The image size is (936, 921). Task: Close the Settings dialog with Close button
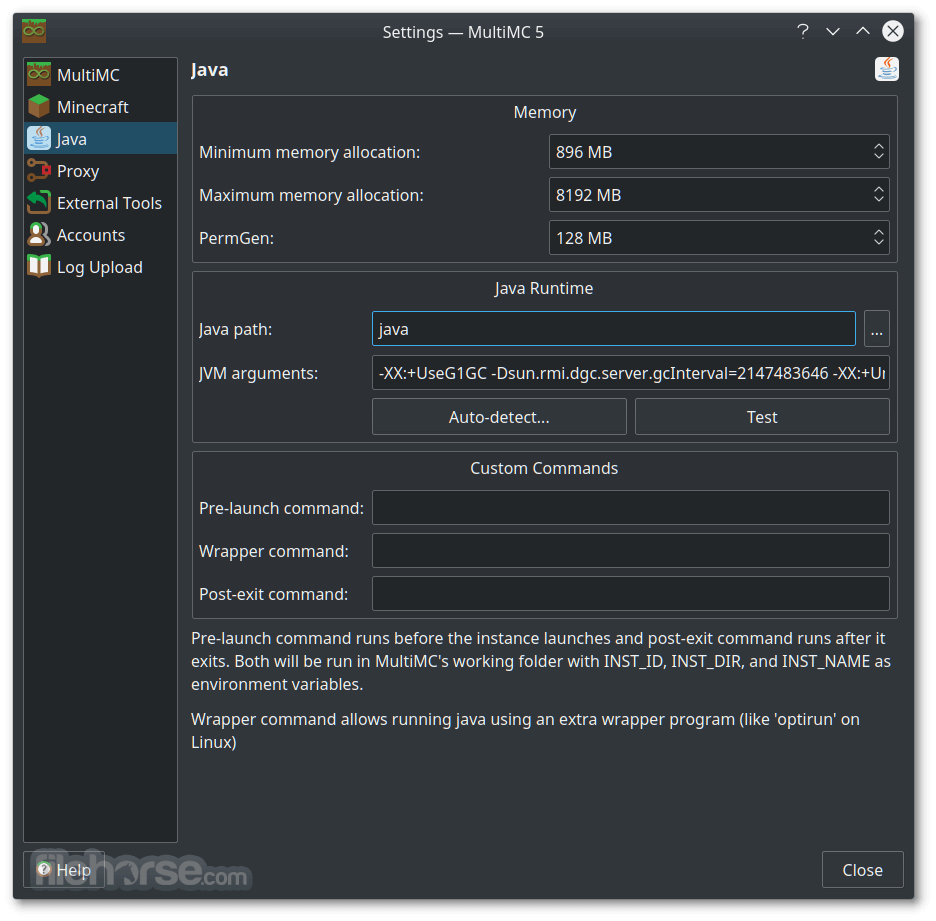point(863,870)
